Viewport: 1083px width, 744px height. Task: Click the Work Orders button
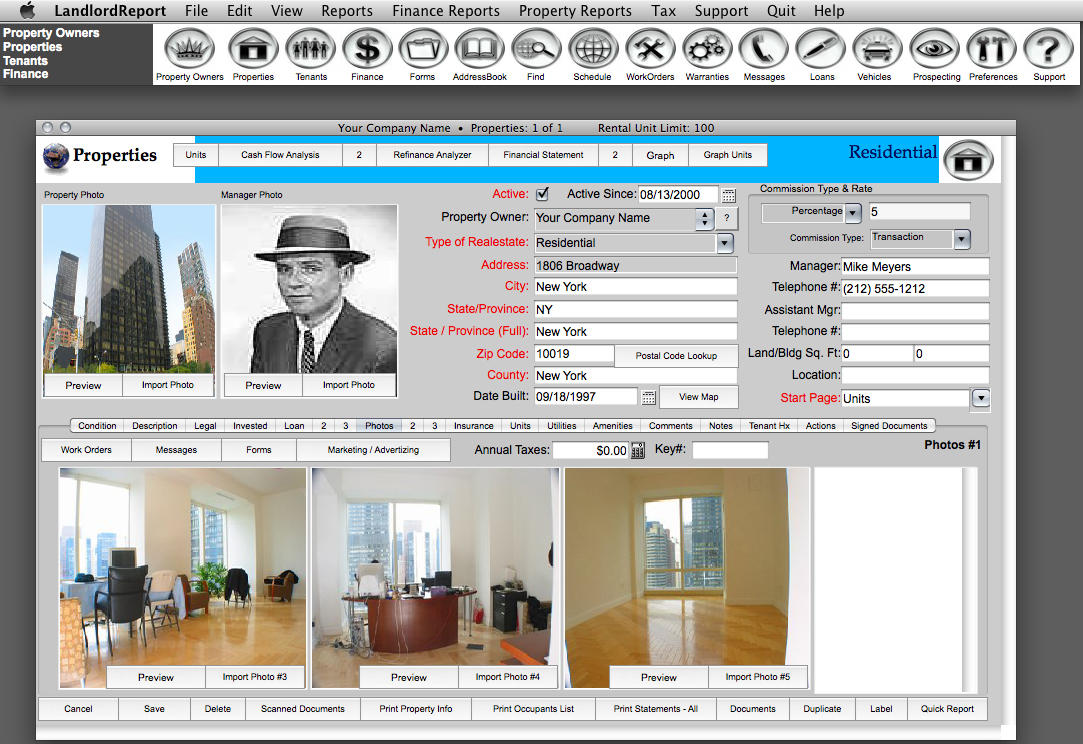[86, 450]
